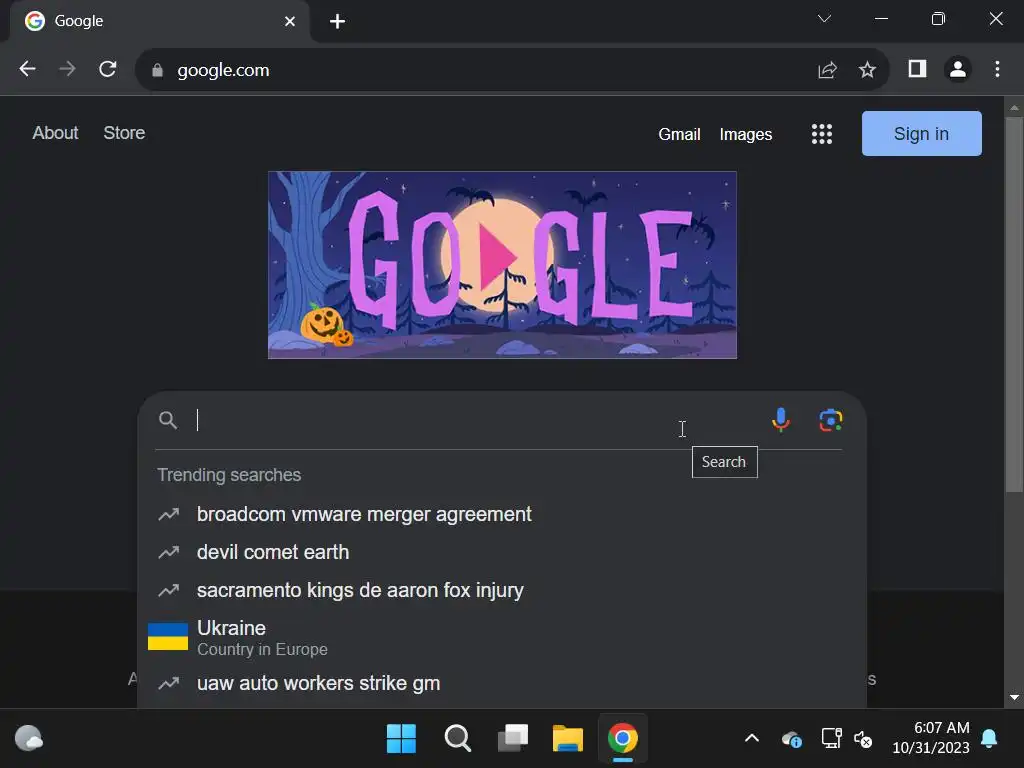
Task: Click the Ukraine flag thumbnail
Action: pyautogui.click(x=168, y=637)
